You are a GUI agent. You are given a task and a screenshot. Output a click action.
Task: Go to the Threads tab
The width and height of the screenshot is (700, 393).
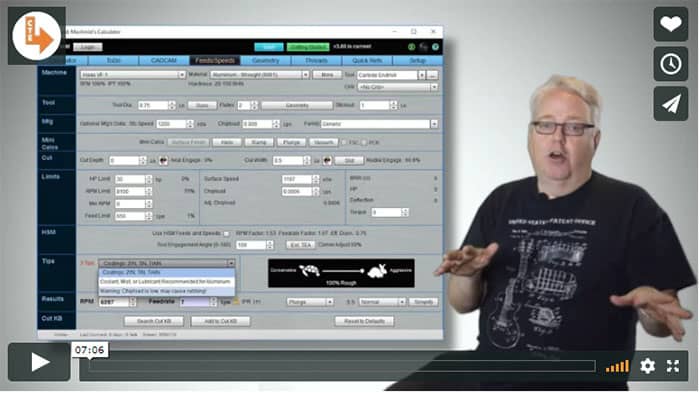coord(317,60)
